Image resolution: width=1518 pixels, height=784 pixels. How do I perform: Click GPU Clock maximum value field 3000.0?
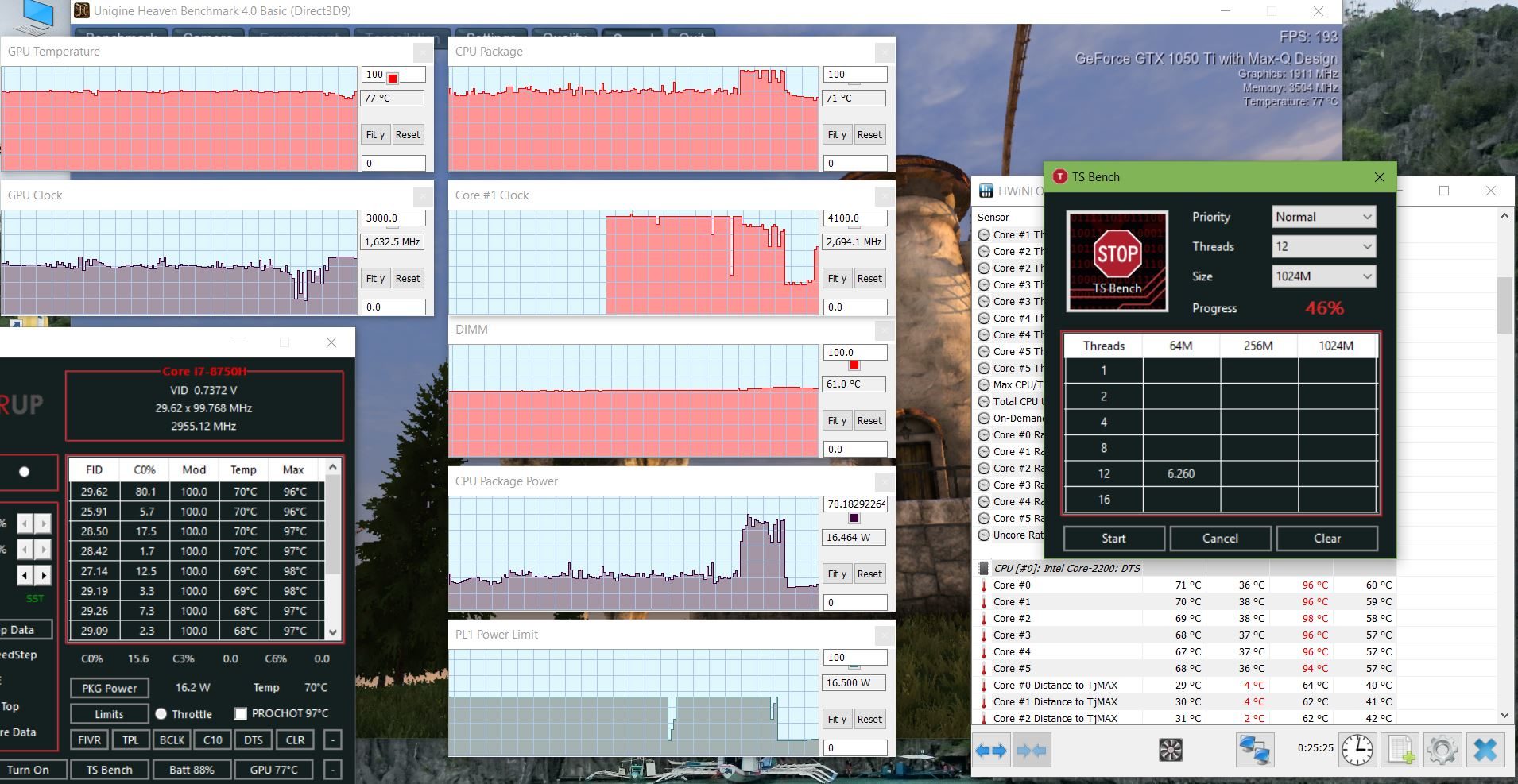[393, 218]
